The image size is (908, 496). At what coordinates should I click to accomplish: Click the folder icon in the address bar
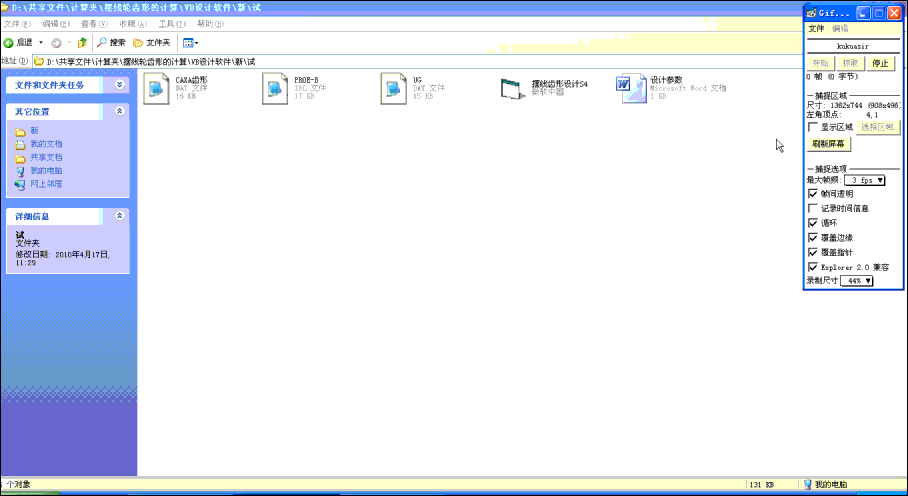pyautogui.click(x=39, y=61)
